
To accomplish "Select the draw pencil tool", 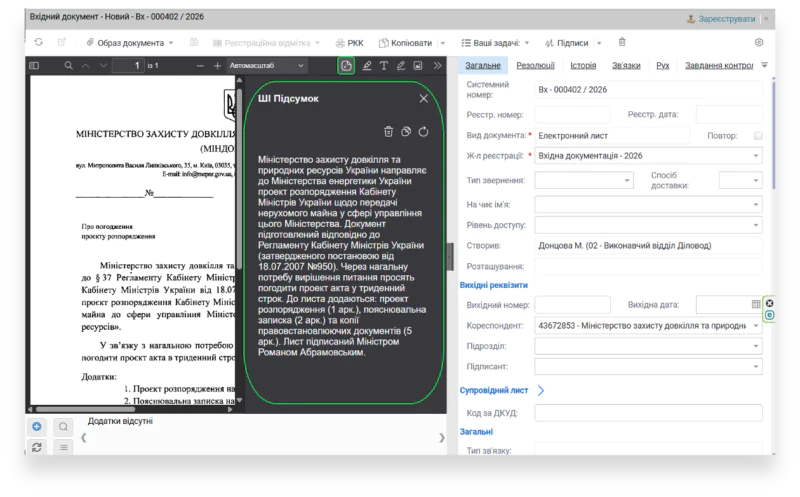I will [x=401, y=65].
